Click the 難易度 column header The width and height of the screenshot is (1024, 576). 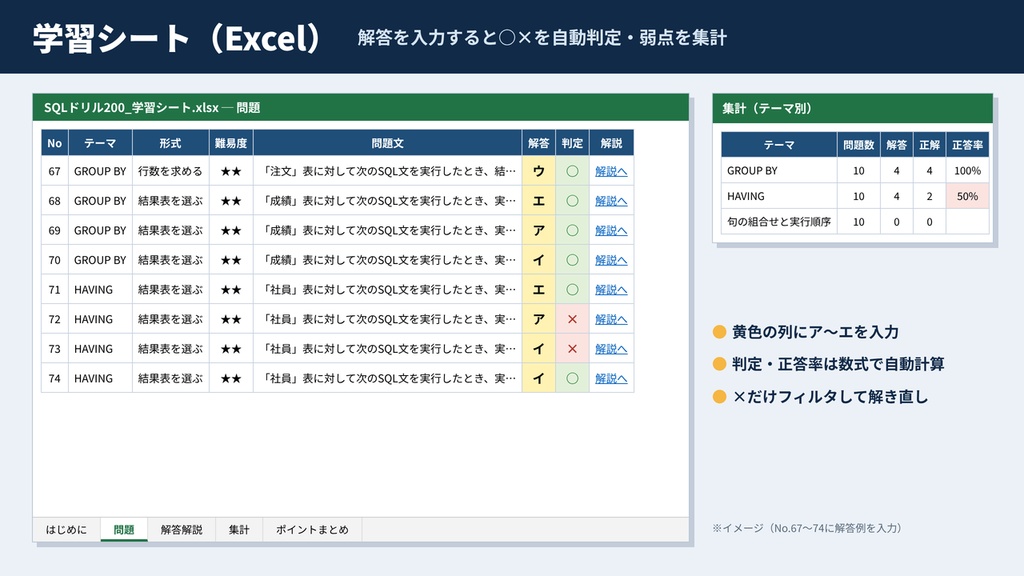pyautogui.click(x=231, y=143)
